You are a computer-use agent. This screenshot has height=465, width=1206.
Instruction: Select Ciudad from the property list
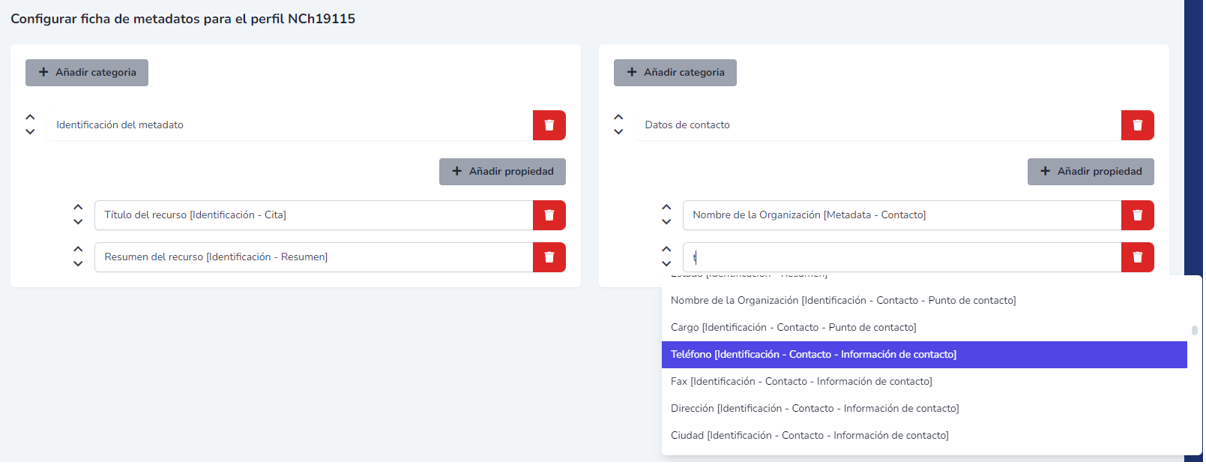923,435
